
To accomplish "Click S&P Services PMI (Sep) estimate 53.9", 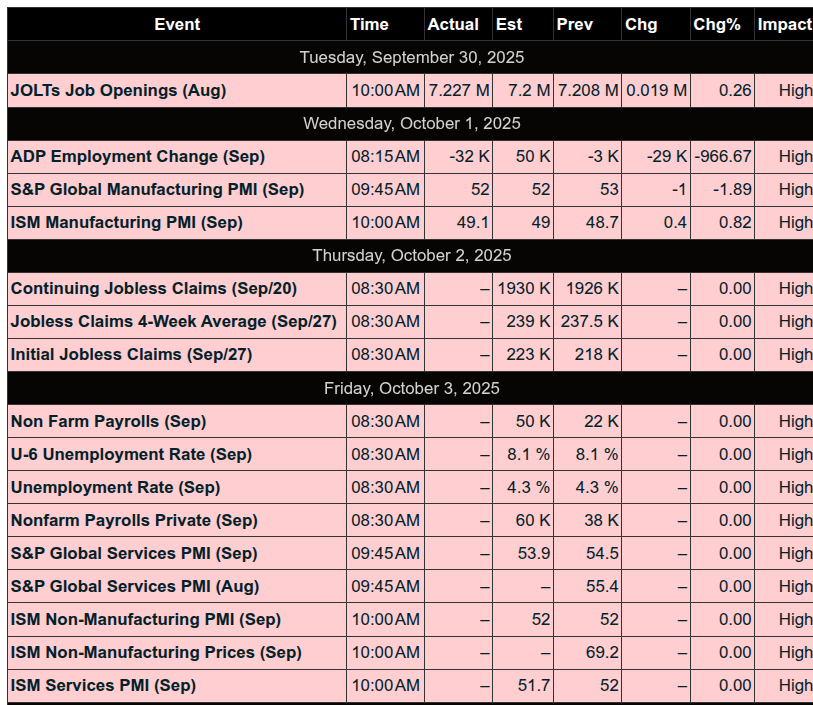I will tap(534, 554).
